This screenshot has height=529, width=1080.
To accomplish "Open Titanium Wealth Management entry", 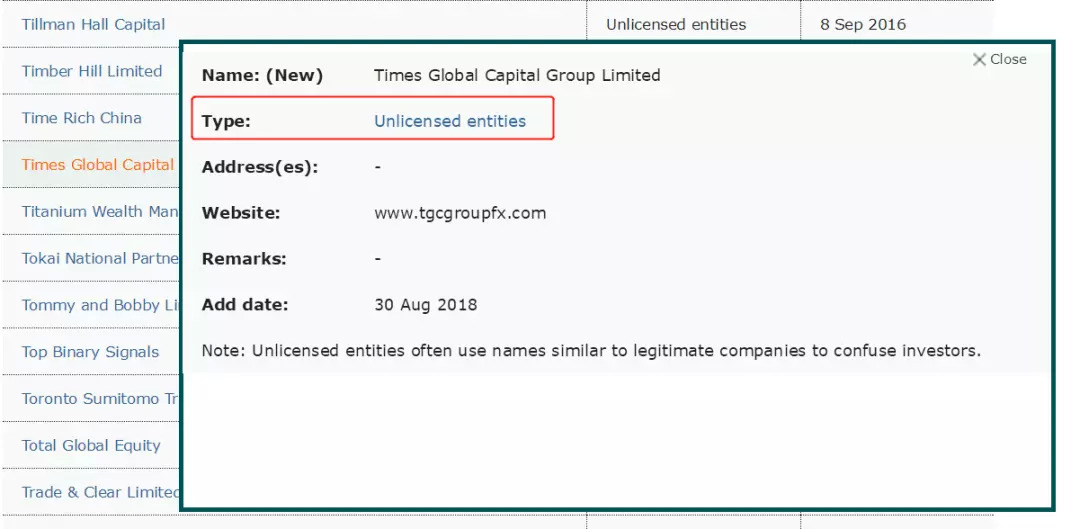I will tap(101, 212).
